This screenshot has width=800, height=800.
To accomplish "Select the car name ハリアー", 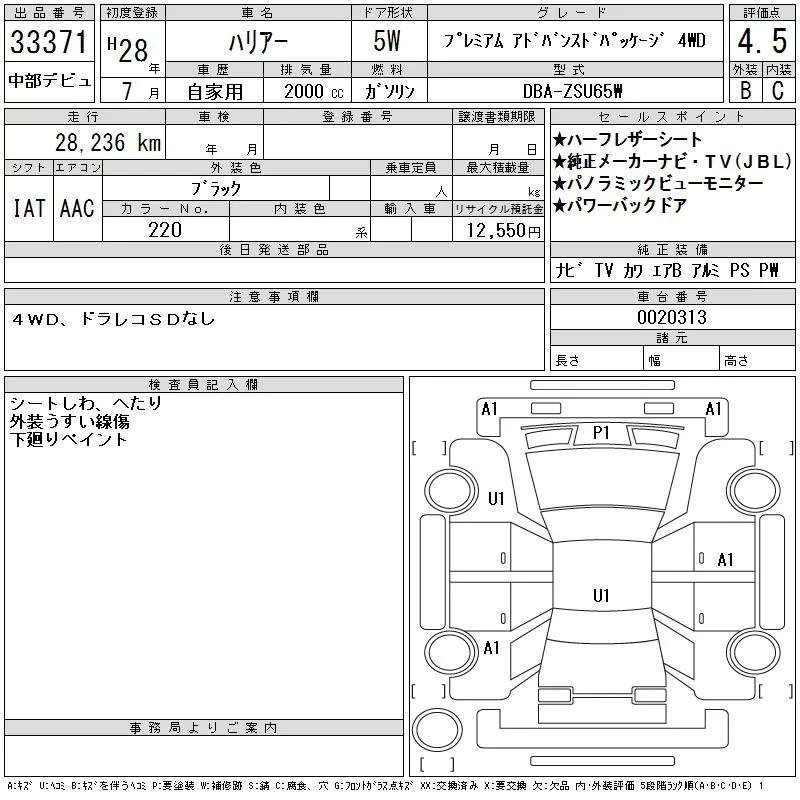I will click(256, 42).
